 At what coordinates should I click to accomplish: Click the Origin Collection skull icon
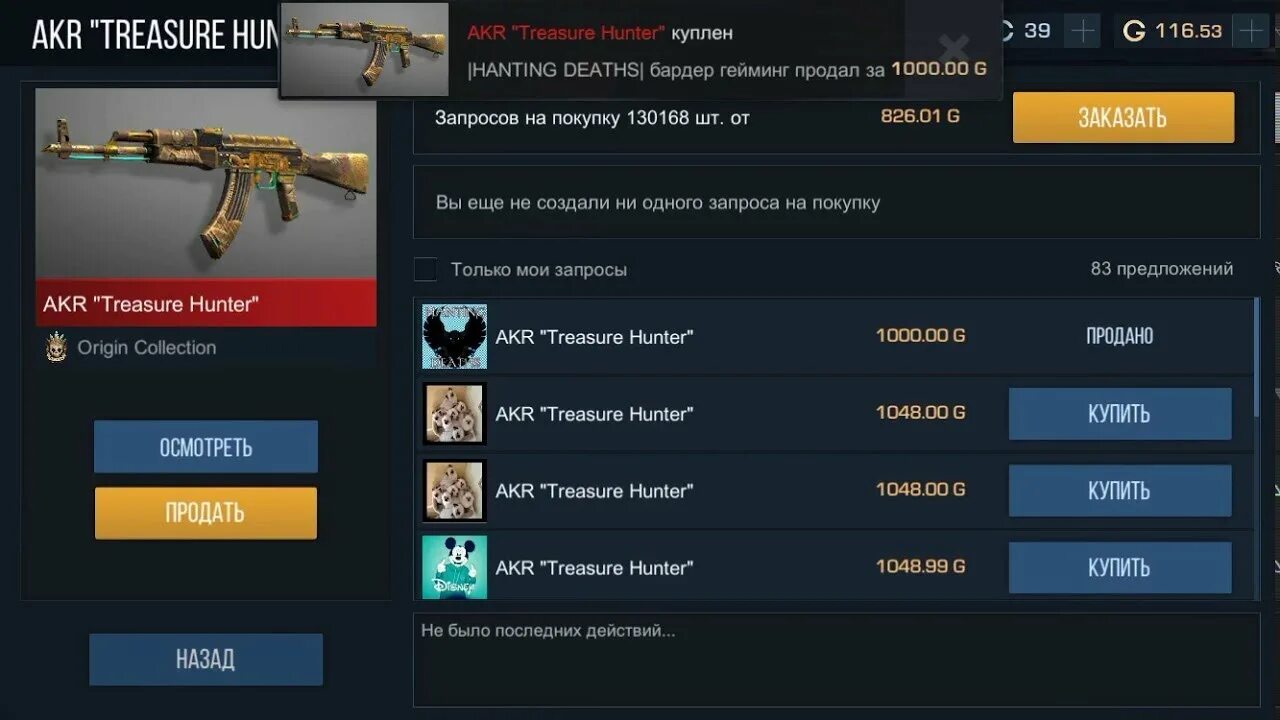57,347
